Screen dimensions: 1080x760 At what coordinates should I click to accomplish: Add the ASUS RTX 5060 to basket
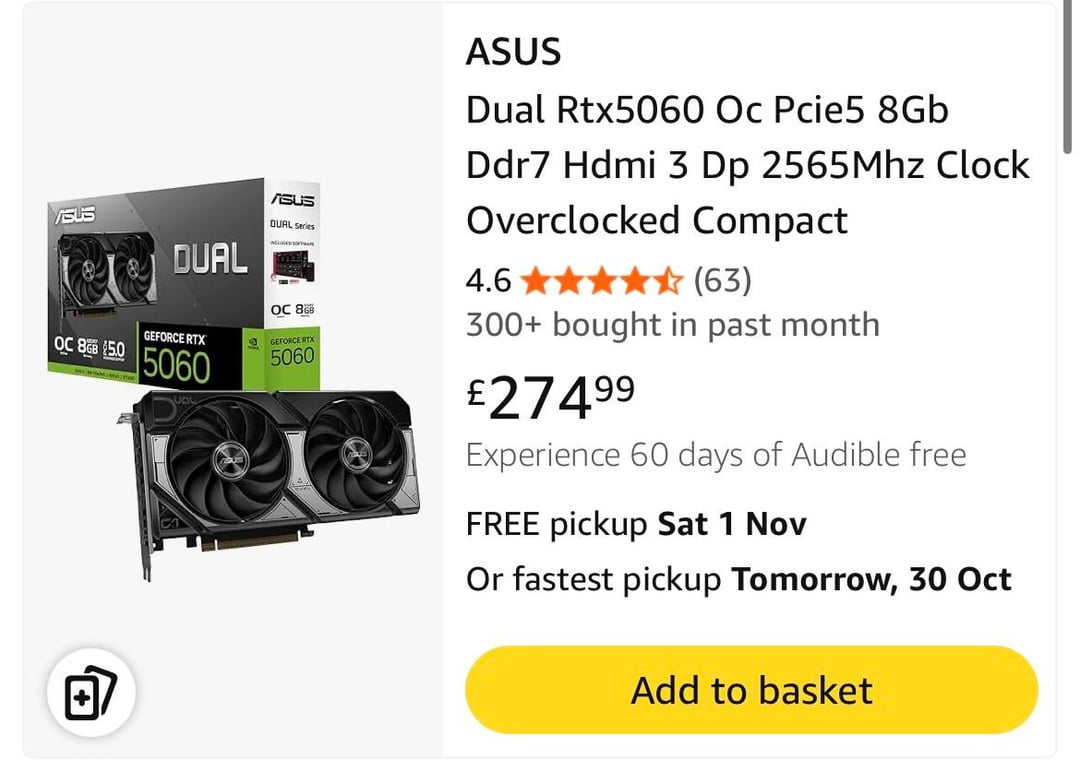pos(751,690)
